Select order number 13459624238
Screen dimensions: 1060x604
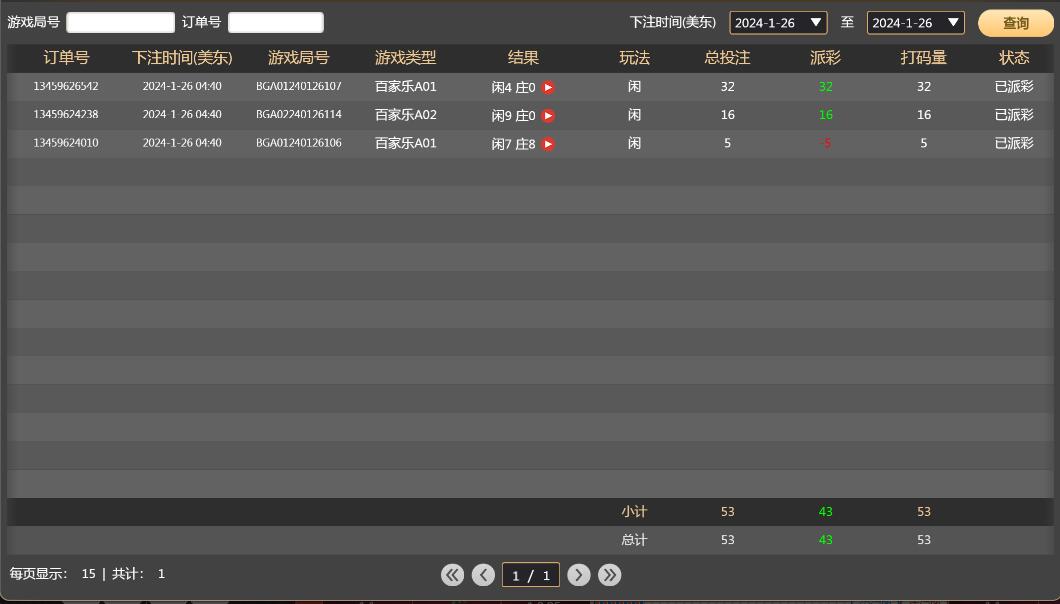[x=66, y=115]
